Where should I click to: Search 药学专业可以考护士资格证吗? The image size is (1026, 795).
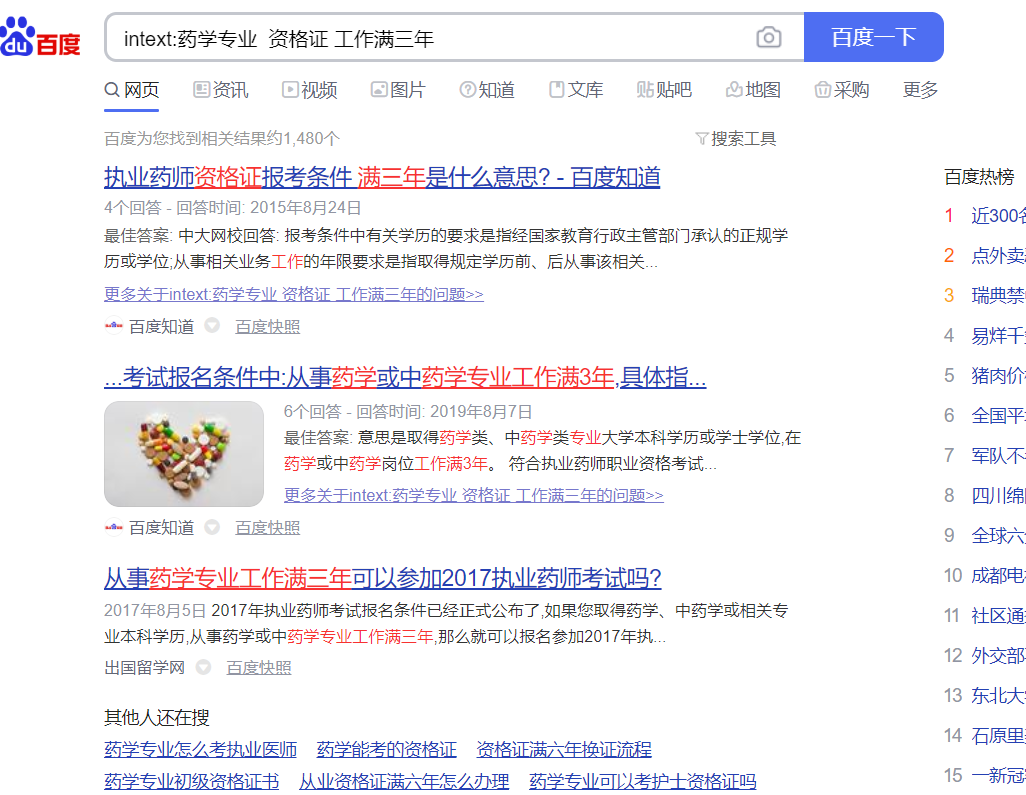point(643,781)
